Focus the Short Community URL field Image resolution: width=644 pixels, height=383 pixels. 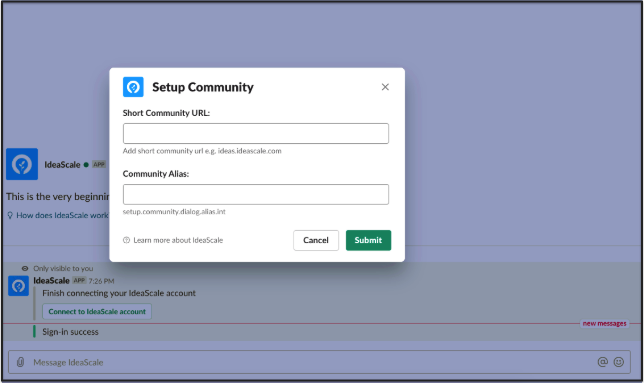pyautogui.click(x=255, y=133)
